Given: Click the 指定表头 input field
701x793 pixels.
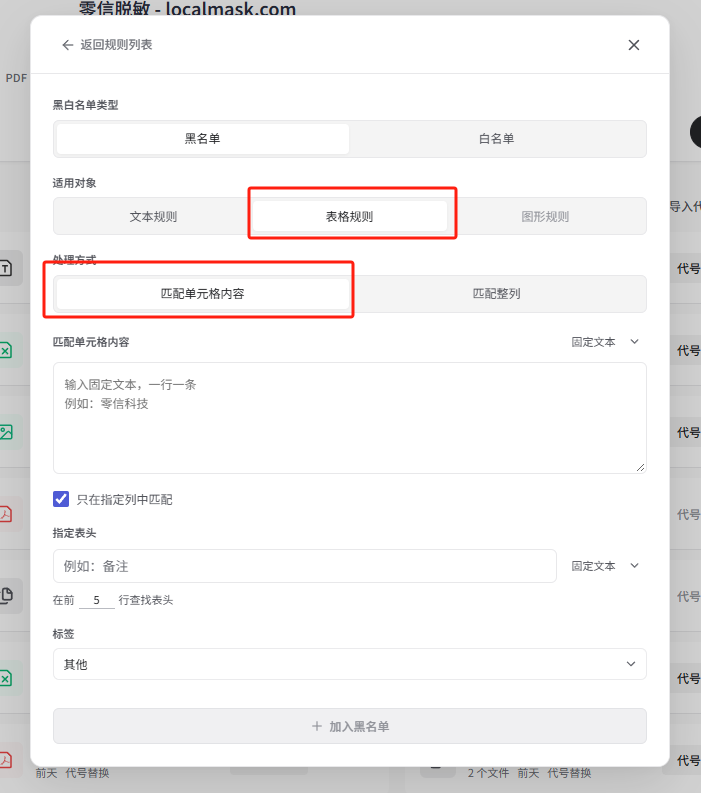Looking at the screenshot, I should [x=304, y=566].
